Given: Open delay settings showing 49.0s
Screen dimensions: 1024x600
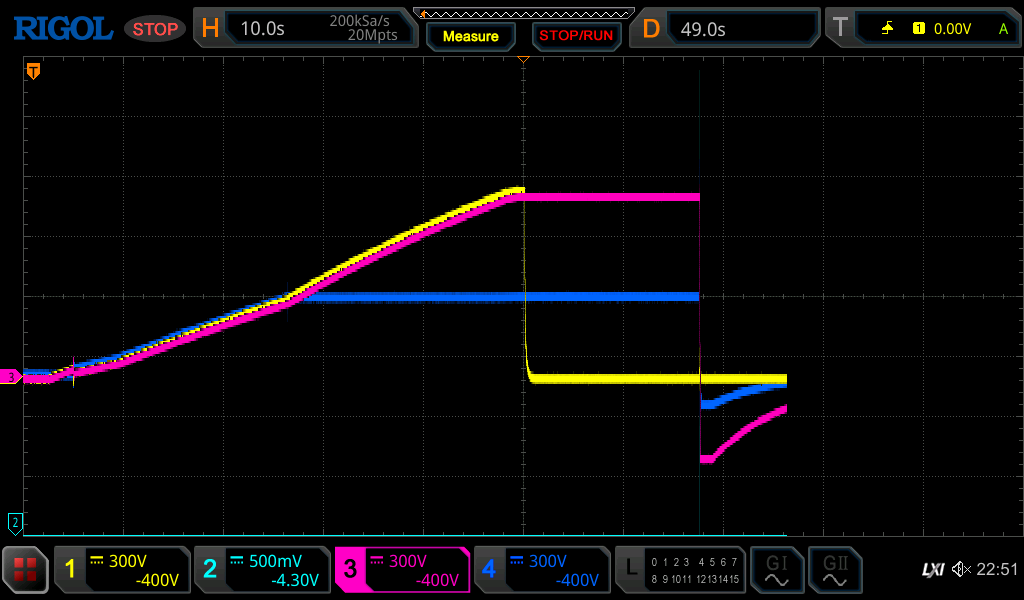Looking at the screenshot, I should tap(725, 28).
